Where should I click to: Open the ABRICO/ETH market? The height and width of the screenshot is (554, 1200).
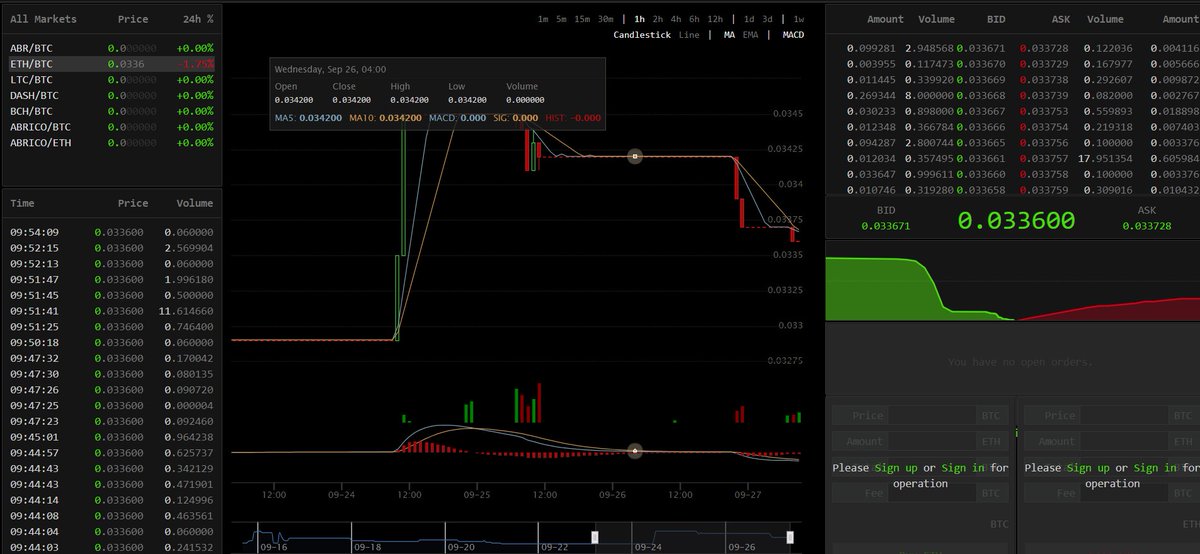[x=111, y=143]
